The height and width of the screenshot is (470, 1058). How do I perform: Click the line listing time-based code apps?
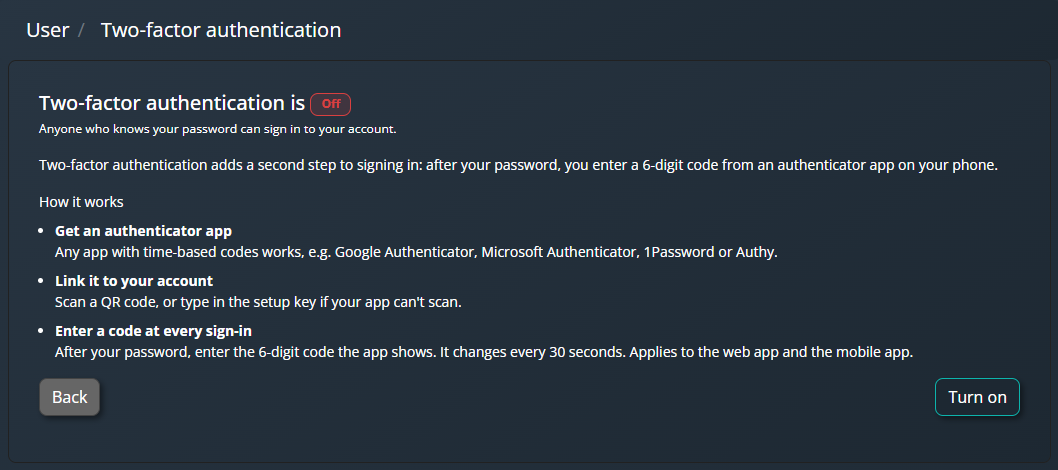(x=416, y=253)
